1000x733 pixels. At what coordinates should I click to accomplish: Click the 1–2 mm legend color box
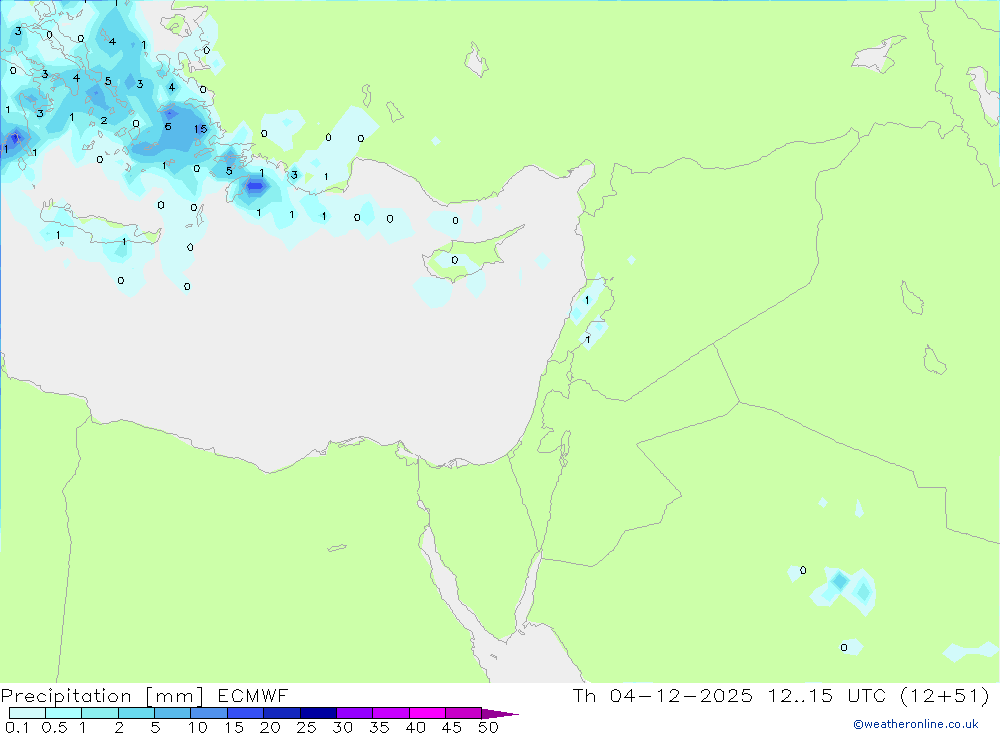coord(99,713)
